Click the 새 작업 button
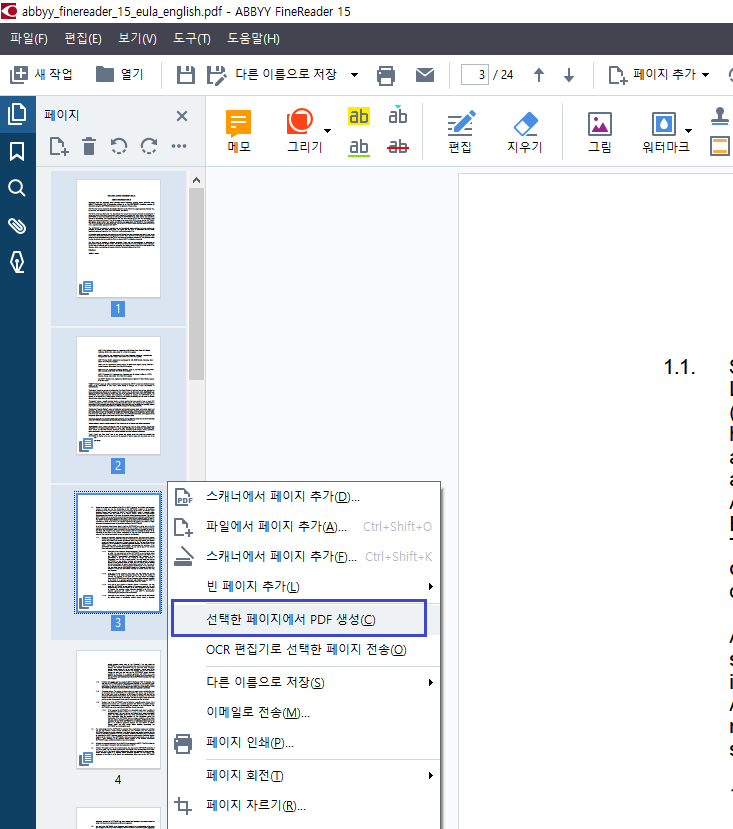The height and width of the screenshot is (829, 733). 41,75
